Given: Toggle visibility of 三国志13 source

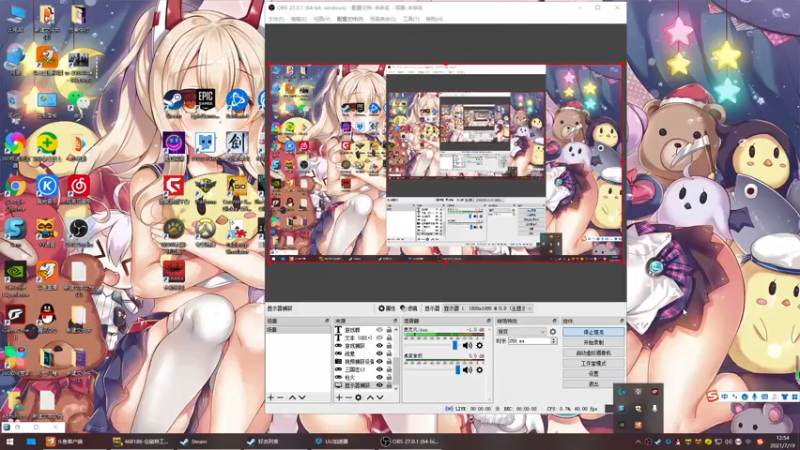Looking at the screenshot, I should (x=379, y=369).
